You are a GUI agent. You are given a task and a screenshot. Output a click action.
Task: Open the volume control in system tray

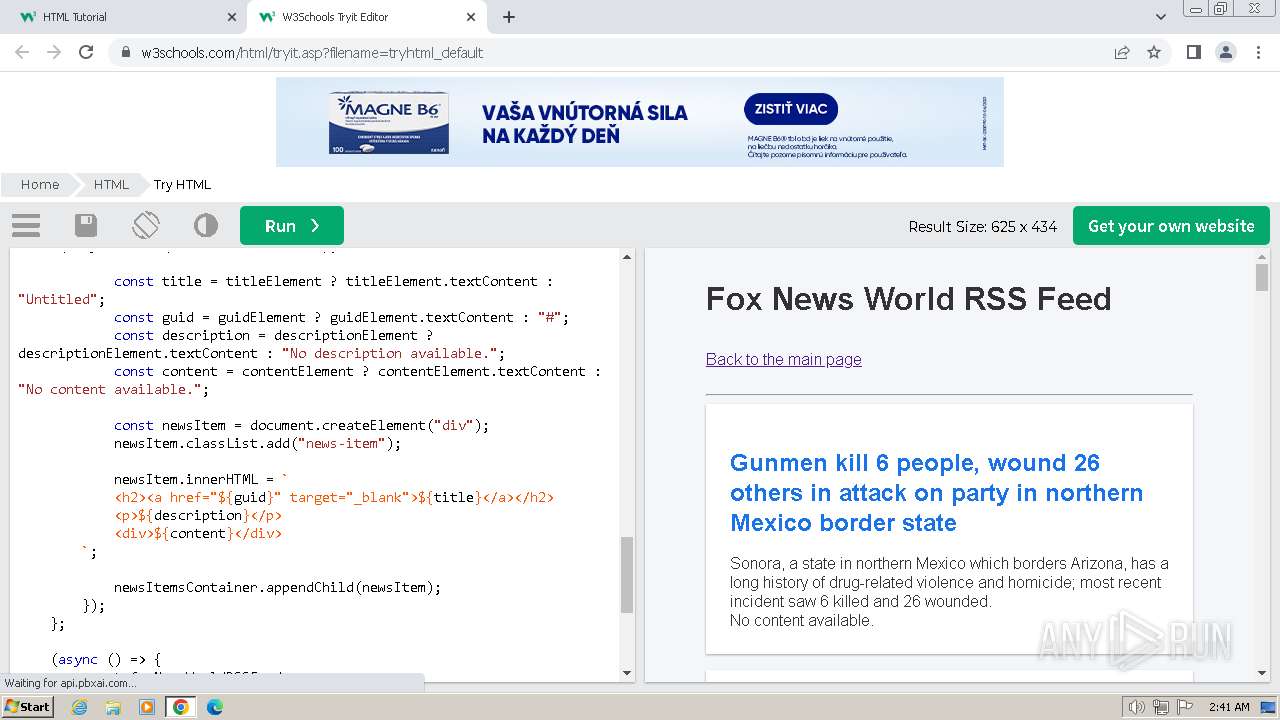pos(1136,707)
